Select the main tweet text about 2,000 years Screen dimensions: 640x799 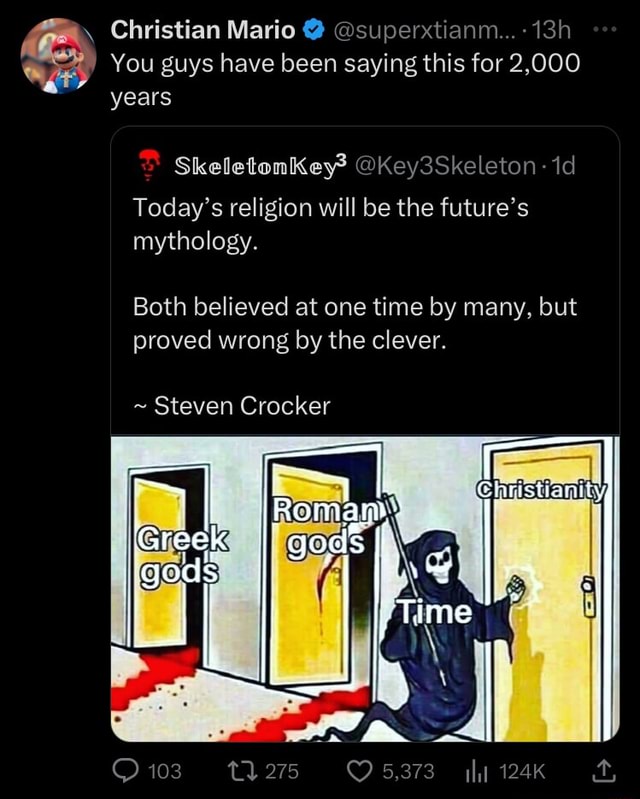(345, 80)
